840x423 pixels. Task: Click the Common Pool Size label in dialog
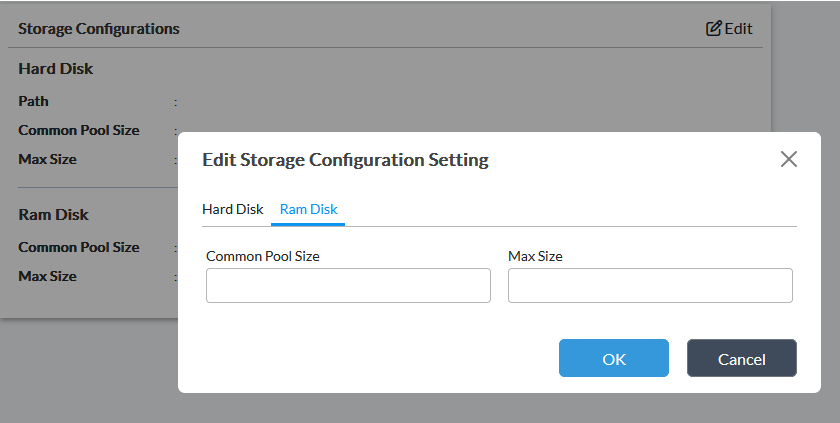click(x=263, y=256)
